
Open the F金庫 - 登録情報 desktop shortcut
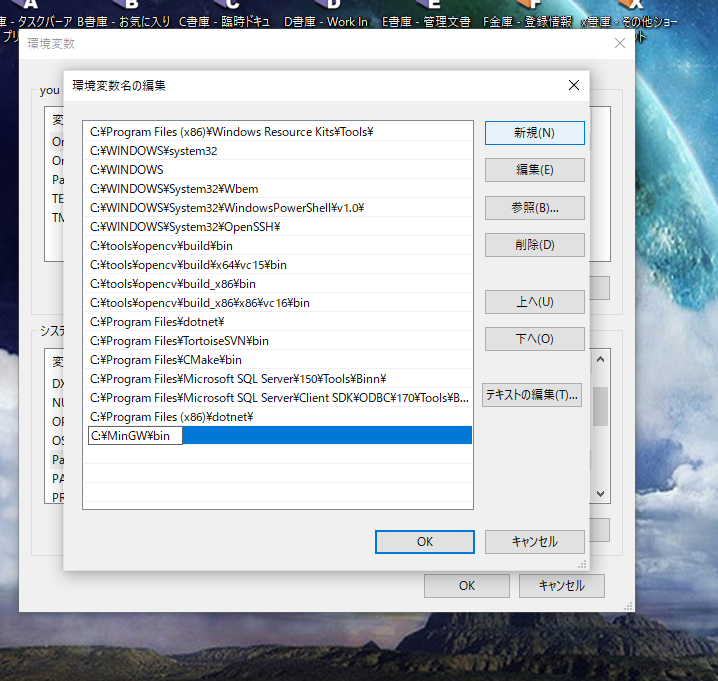[528, 14]
